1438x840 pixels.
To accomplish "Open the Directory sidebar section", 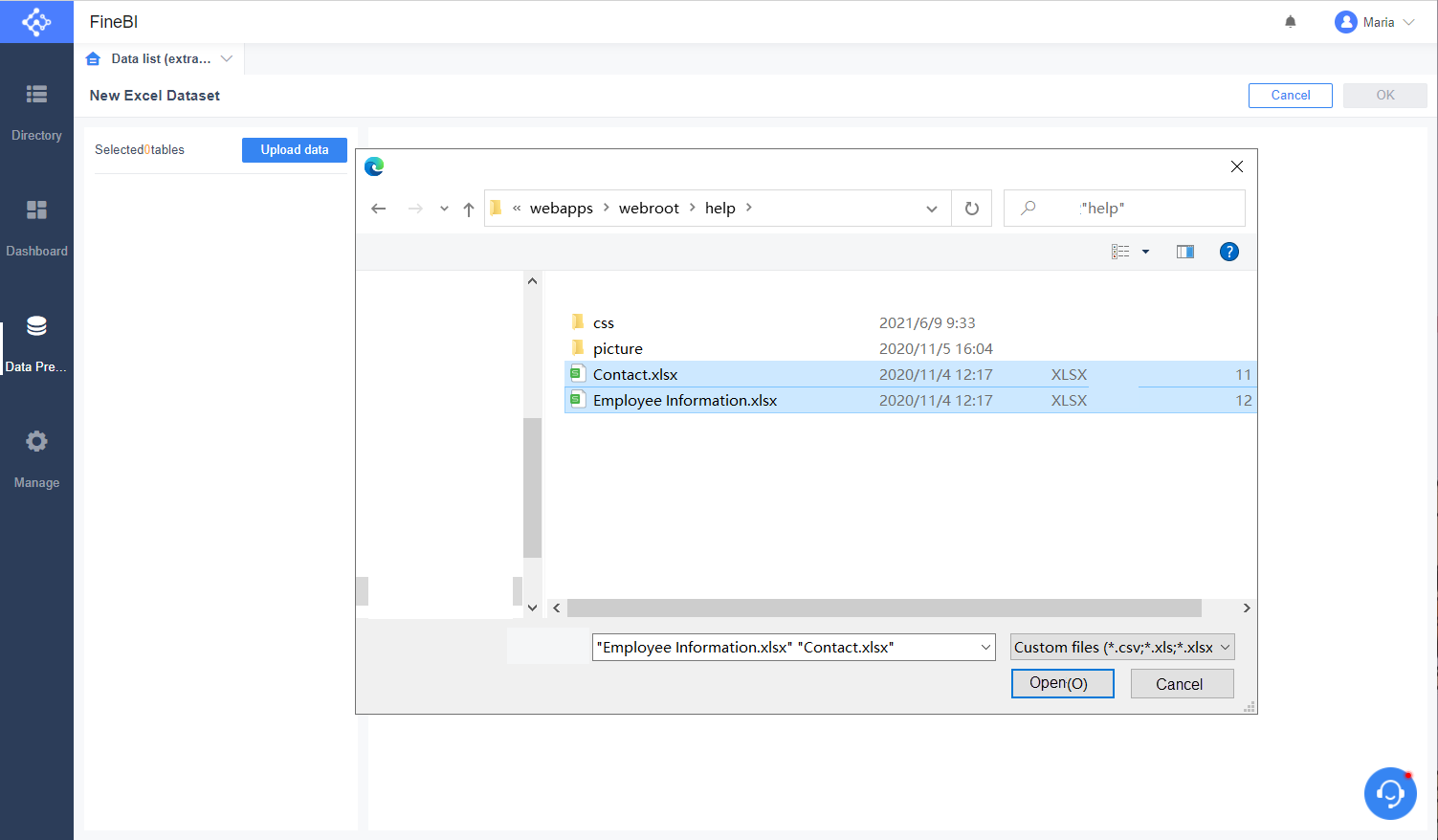I will 36,111.
